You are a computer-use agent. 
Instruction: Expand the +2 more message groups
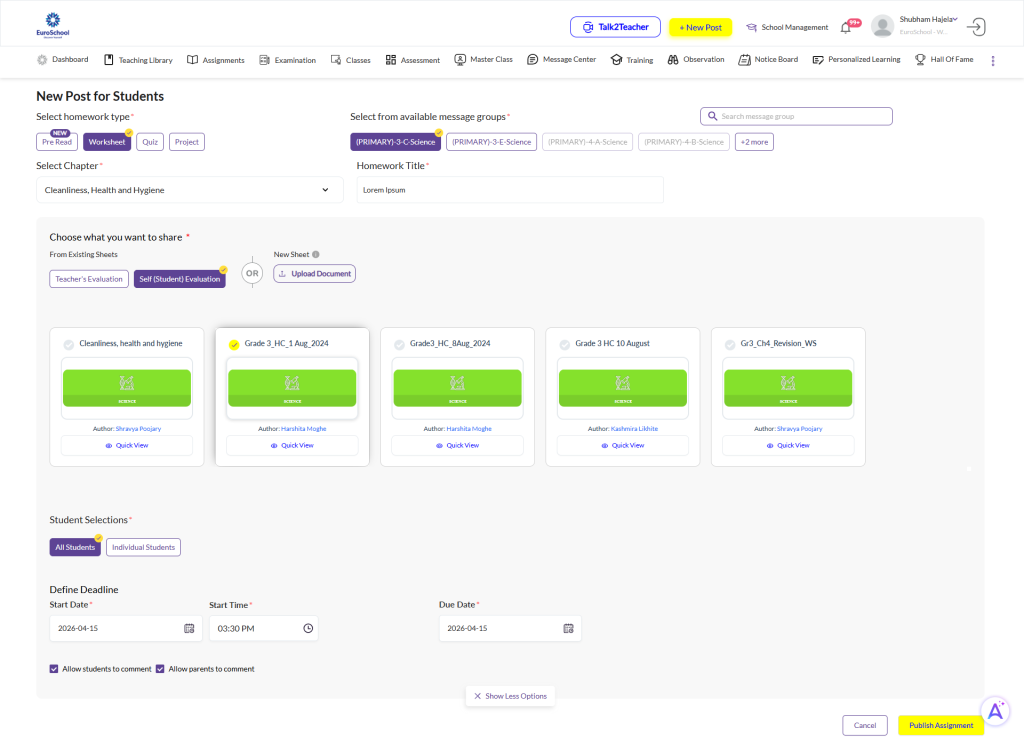pyautogui.click(x=754, y=142)
